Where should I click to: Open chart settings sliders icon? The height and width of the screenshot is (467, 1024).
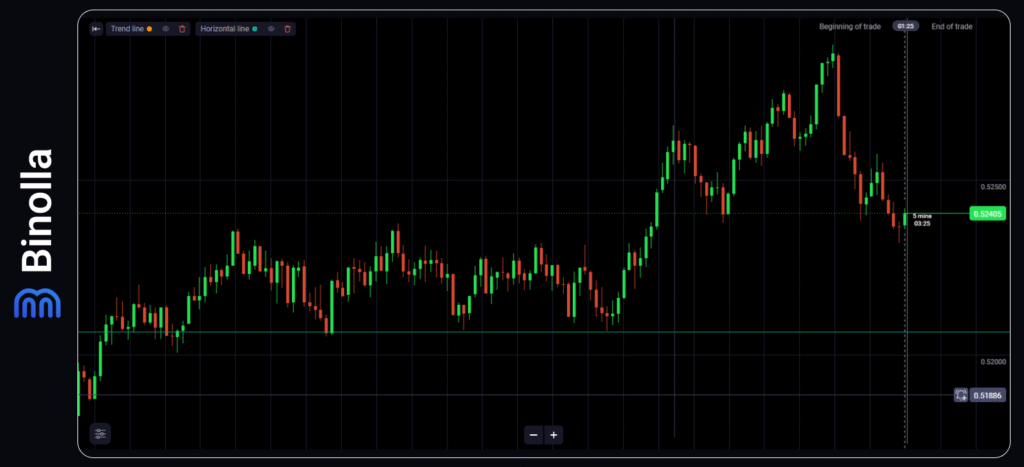pyautogui.click(x=99, y=433)
